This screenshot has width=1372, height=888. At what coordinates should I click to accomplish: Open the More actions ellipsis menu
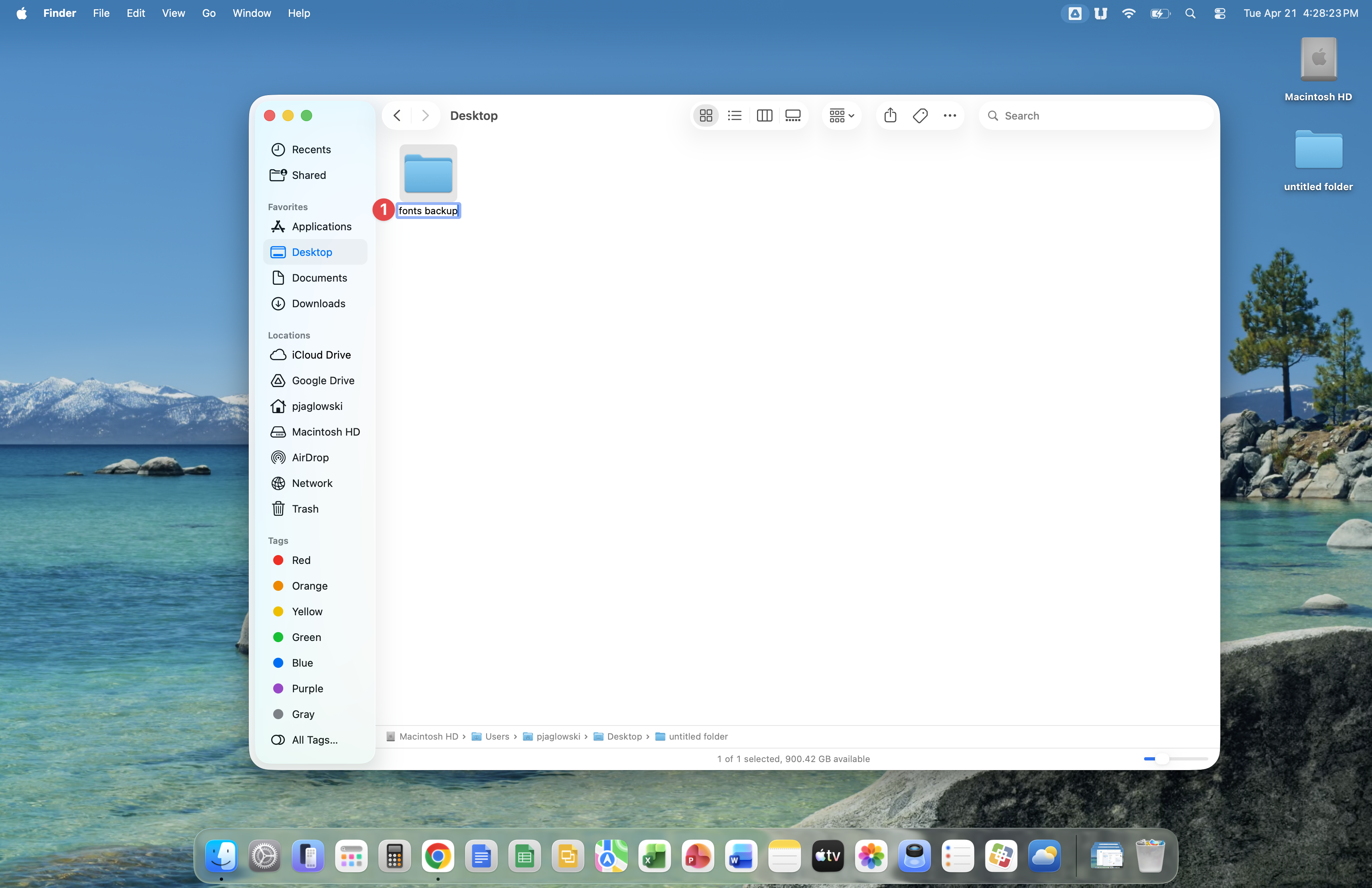(x=950, y=116)
